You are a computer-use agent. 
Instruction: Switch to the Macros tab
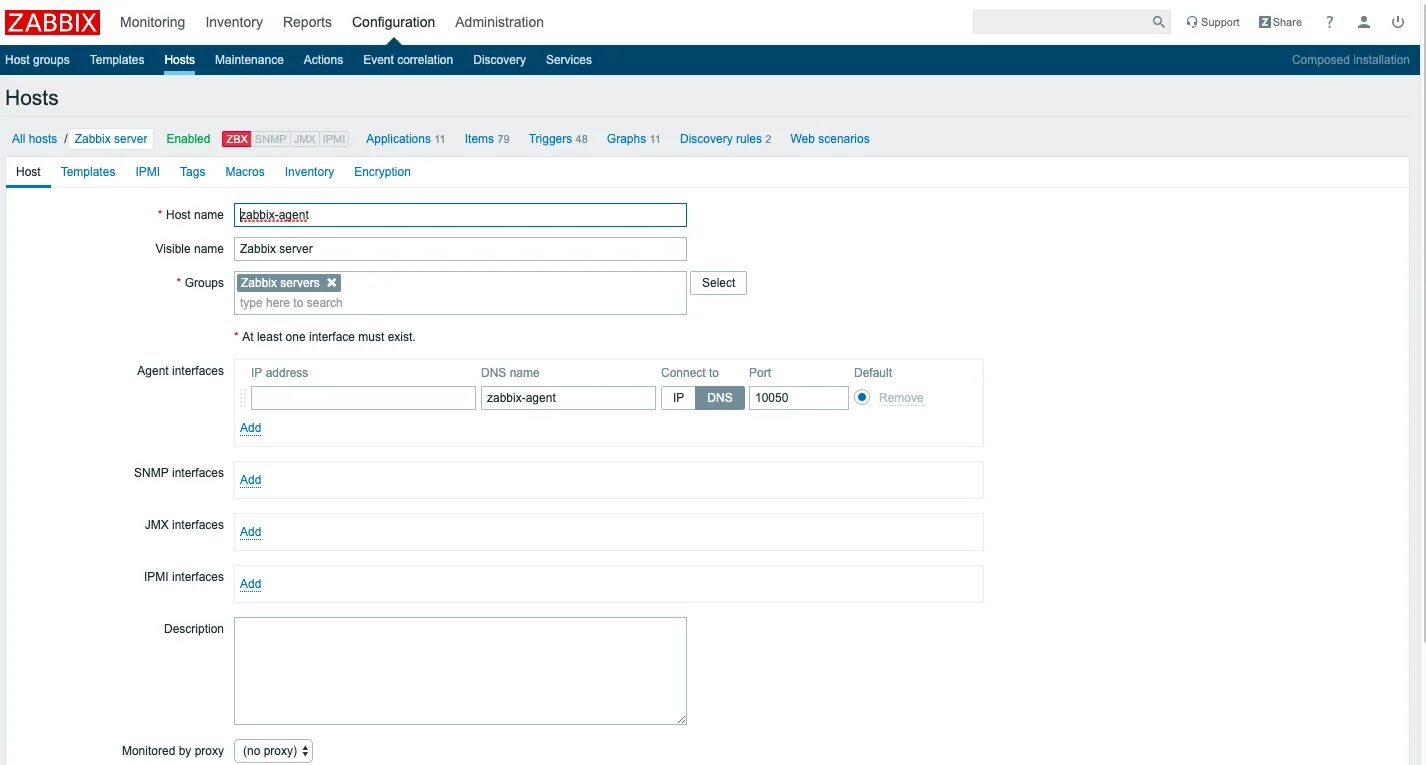point(245,172)
